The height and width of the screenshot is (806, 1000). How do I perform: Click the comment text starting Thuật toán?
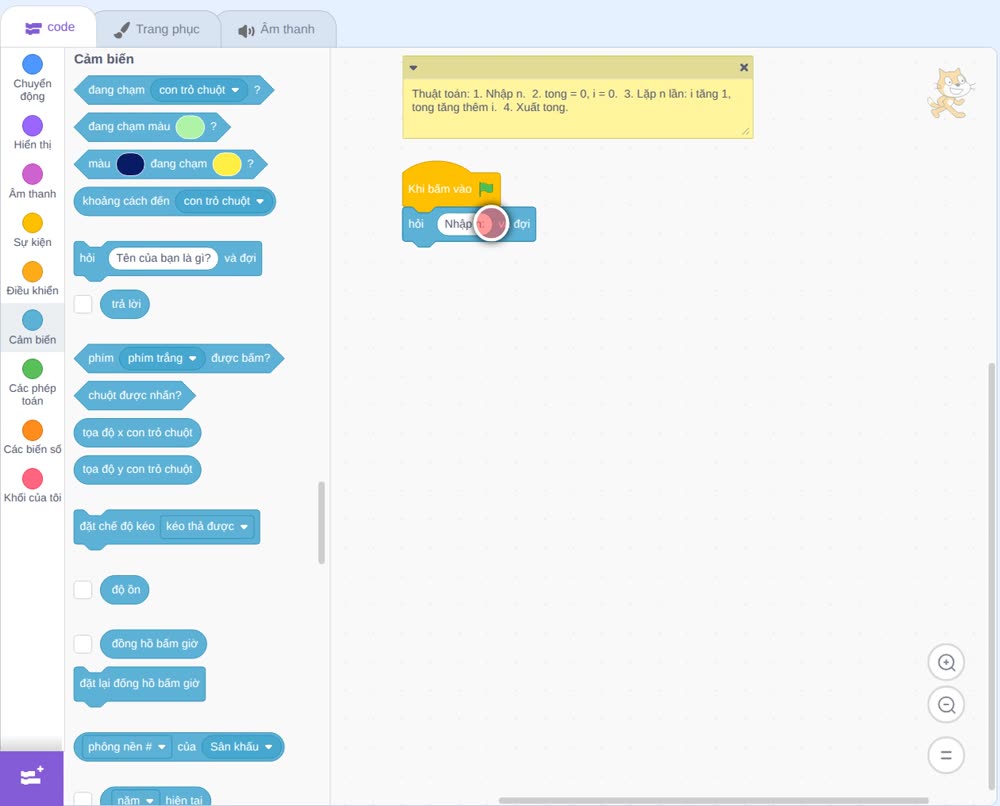(x=571, y=101)
